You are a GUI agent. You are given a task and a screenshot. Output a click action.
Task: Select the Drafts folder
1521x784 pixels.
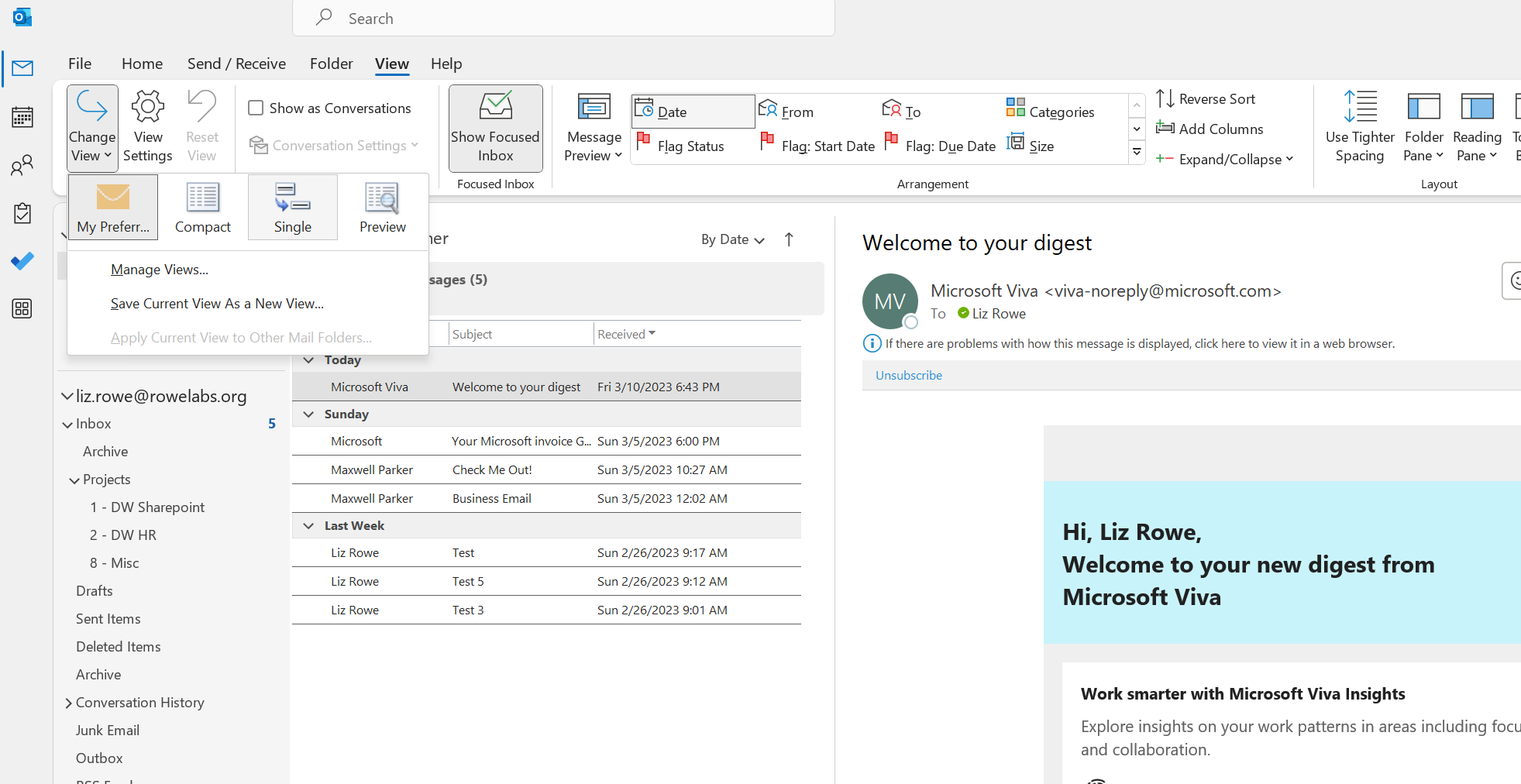95,591
